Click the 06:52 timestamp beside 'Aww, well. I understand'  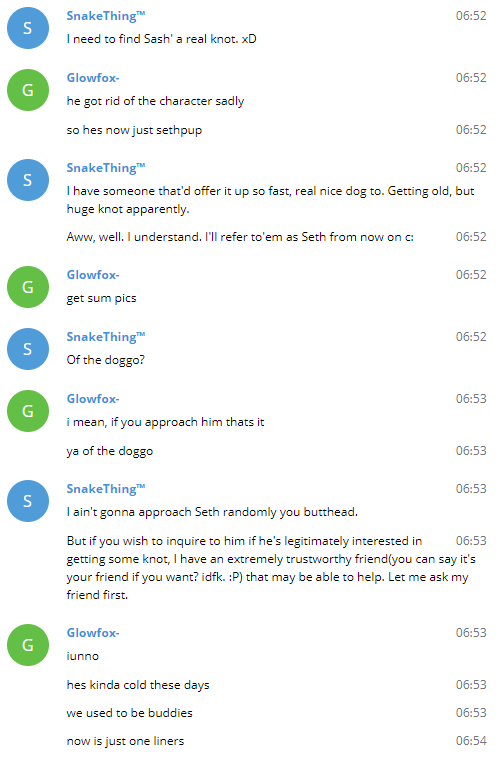tap(471, 237)
